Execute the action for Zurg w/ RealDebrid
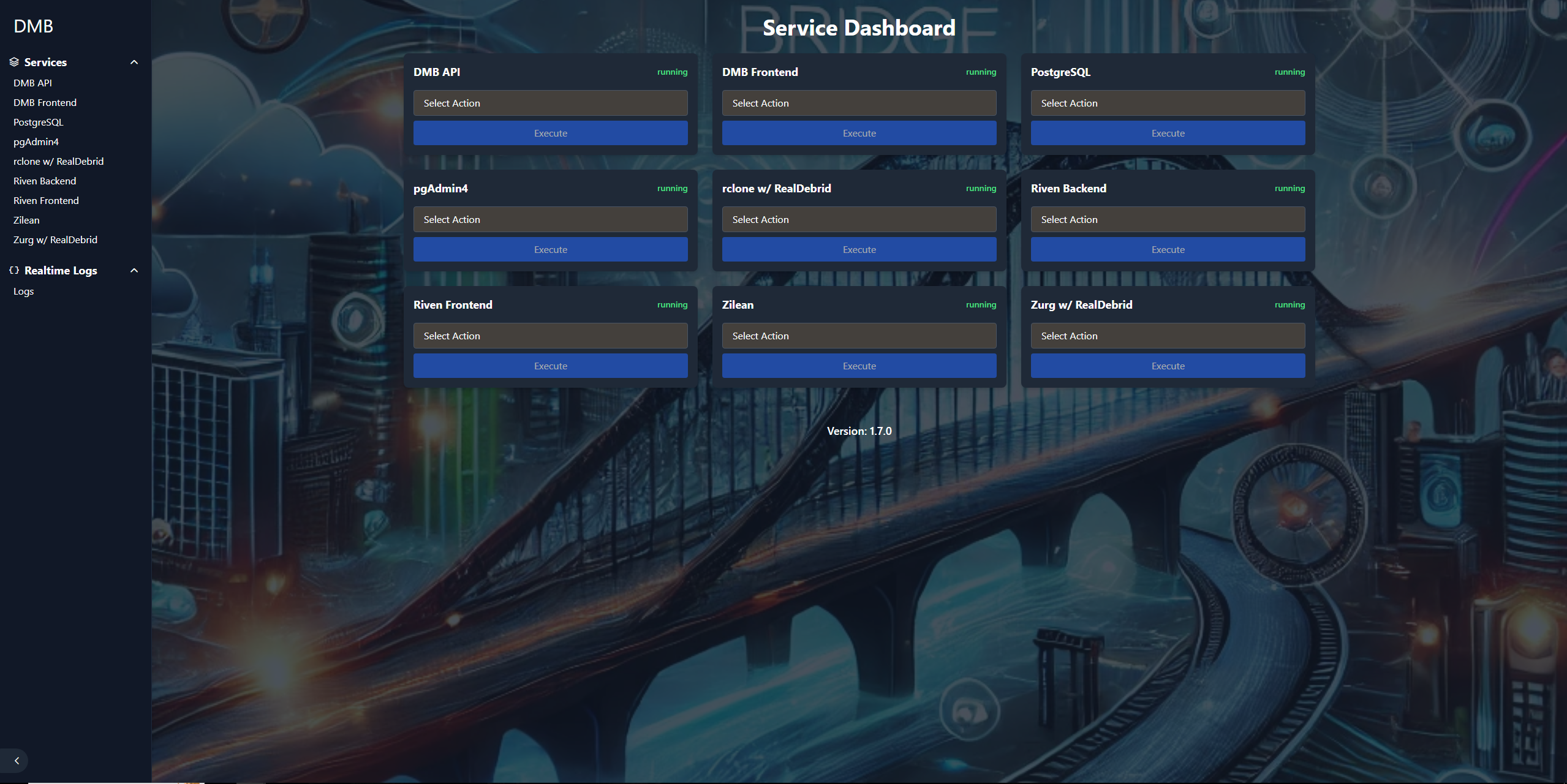This screenshot has width=1567, height=784. 1168,366
